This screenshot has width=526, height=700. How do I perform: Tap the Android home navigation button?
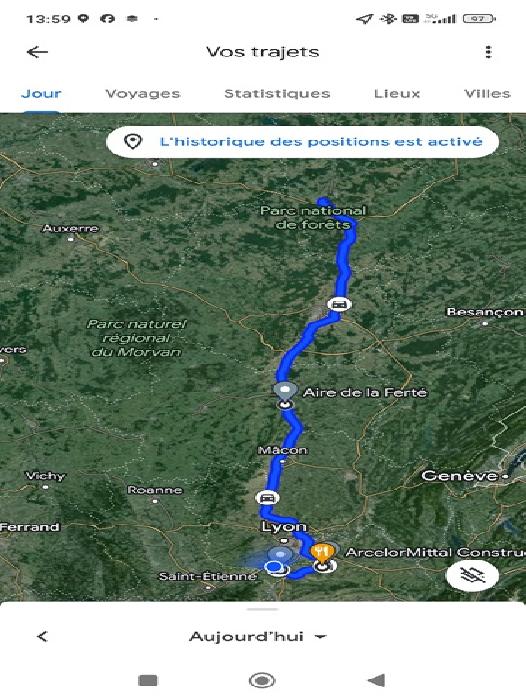pos(262,680)
